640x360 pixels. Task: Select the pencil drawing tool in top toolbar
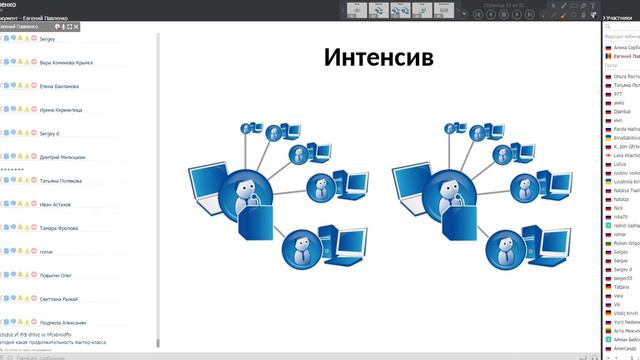tap(564, 5)
